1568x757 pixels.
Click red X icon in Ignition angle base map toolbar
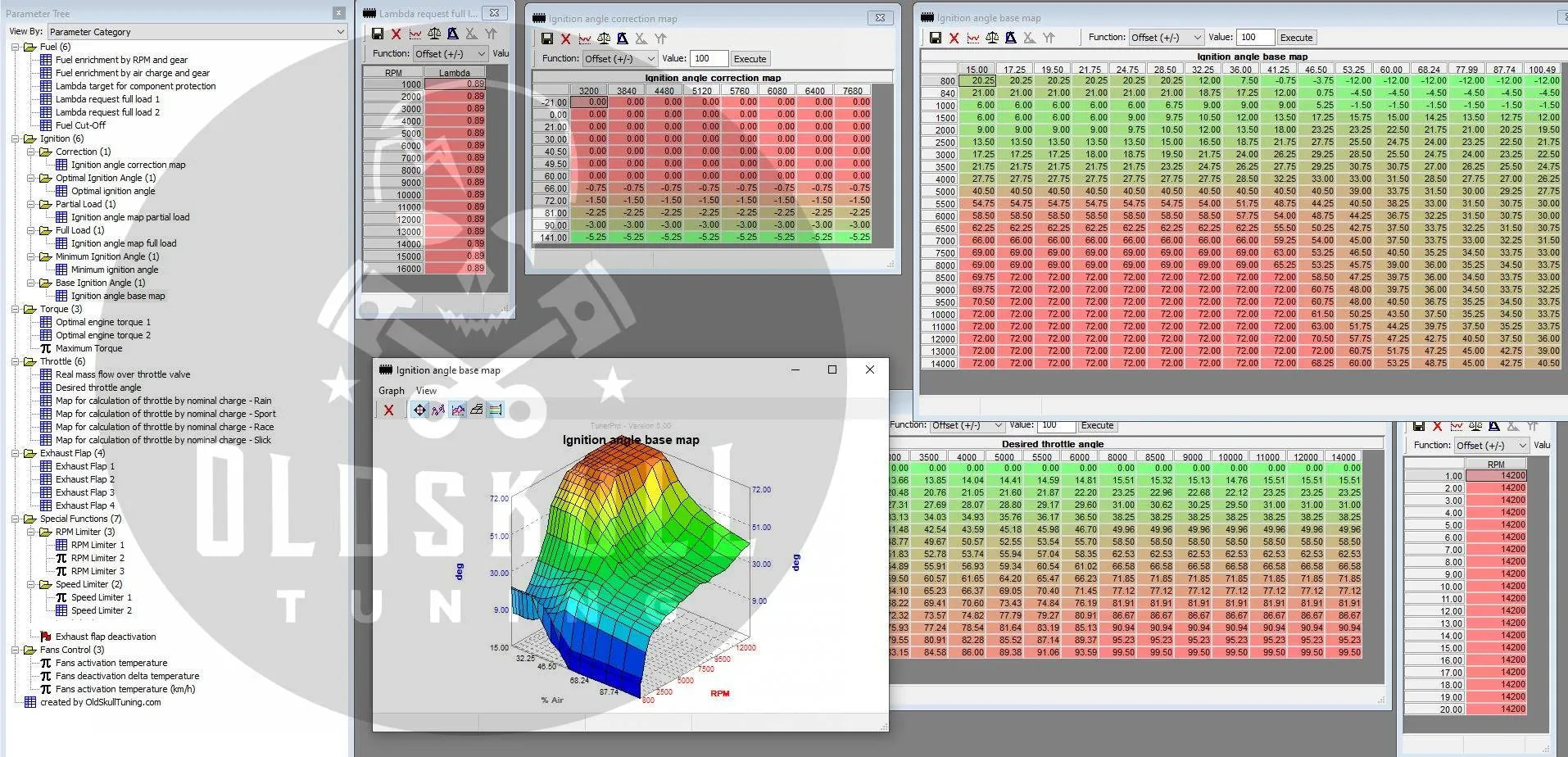(x=954, y=38)
